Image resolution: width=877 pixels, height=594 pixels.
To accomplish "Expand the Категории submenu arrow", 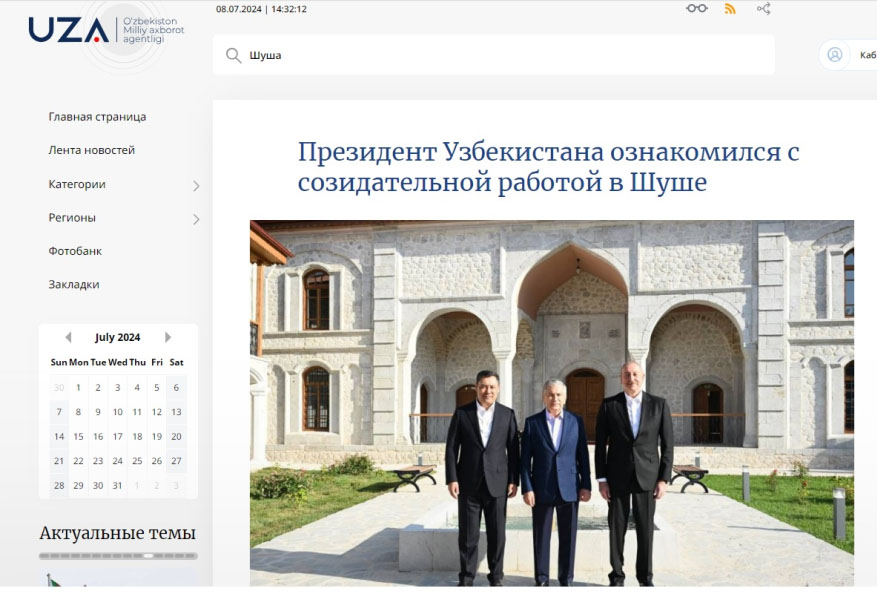I will (196, 186).
